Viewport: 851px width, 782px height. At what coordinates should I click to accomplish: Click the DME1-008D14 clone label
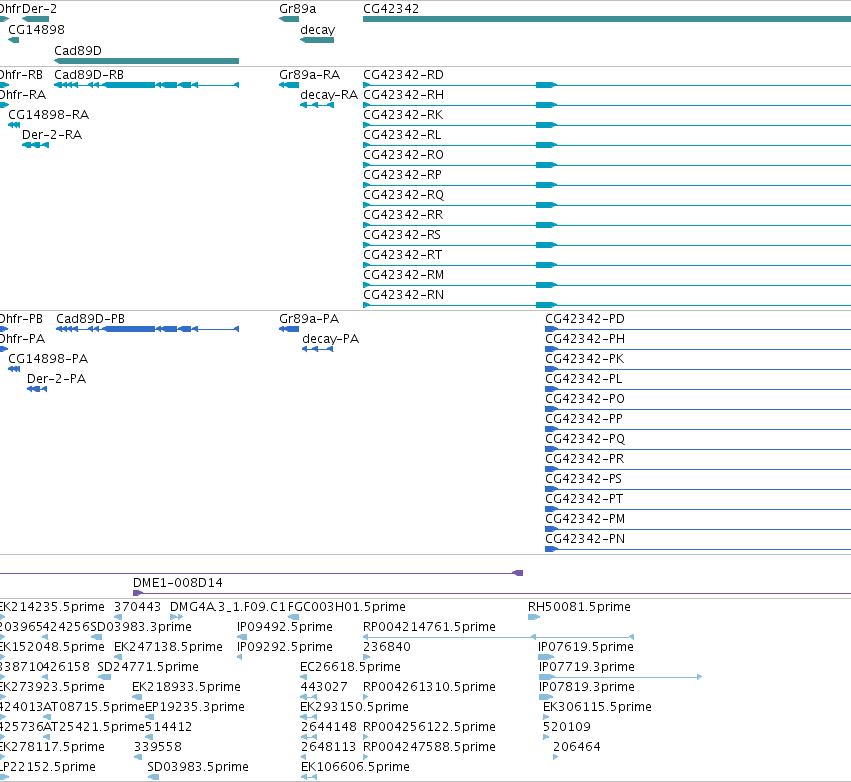178,583
